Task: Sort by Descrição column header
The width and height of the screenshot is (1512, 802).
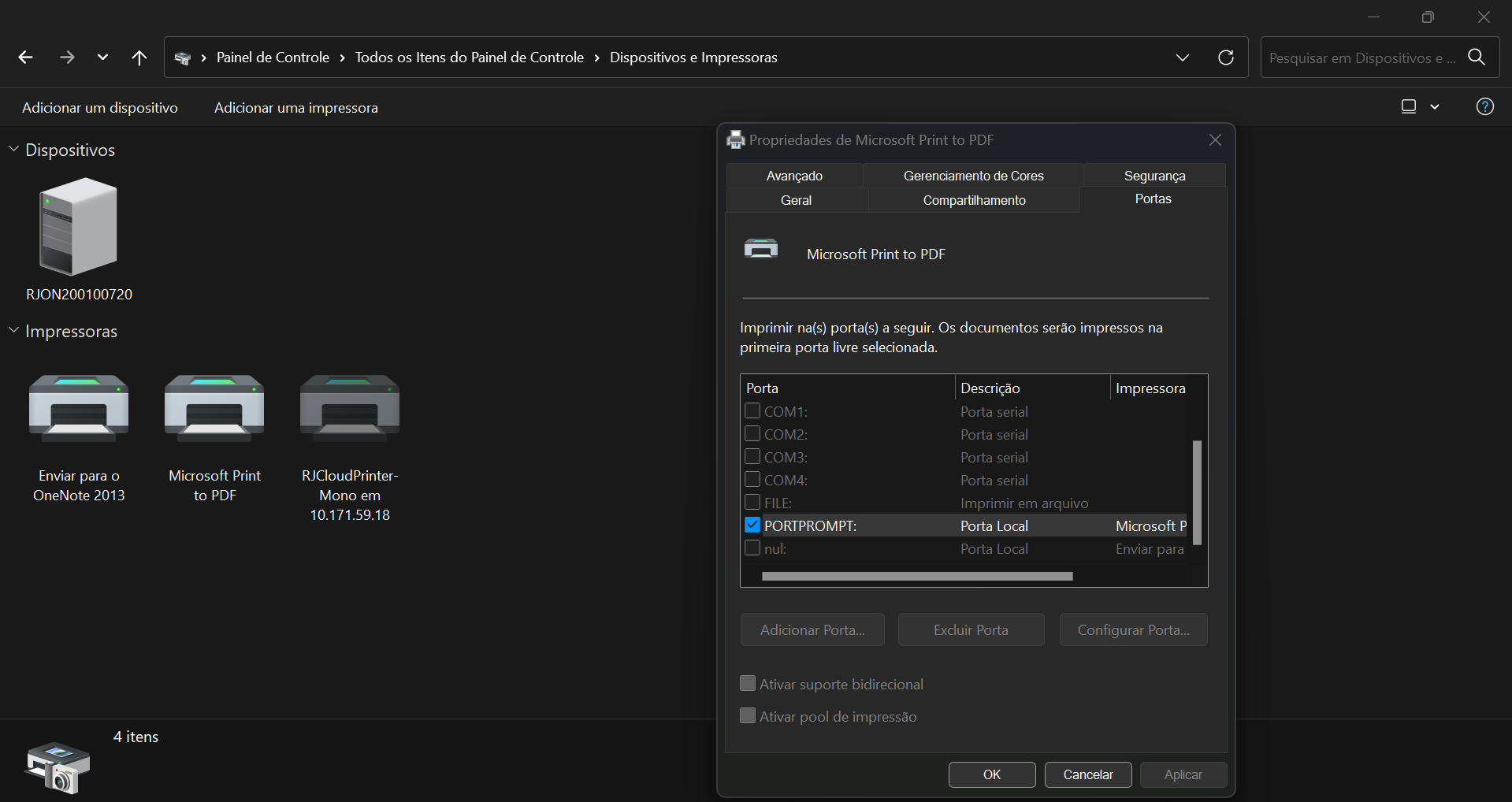Action: coord(1032,388)
